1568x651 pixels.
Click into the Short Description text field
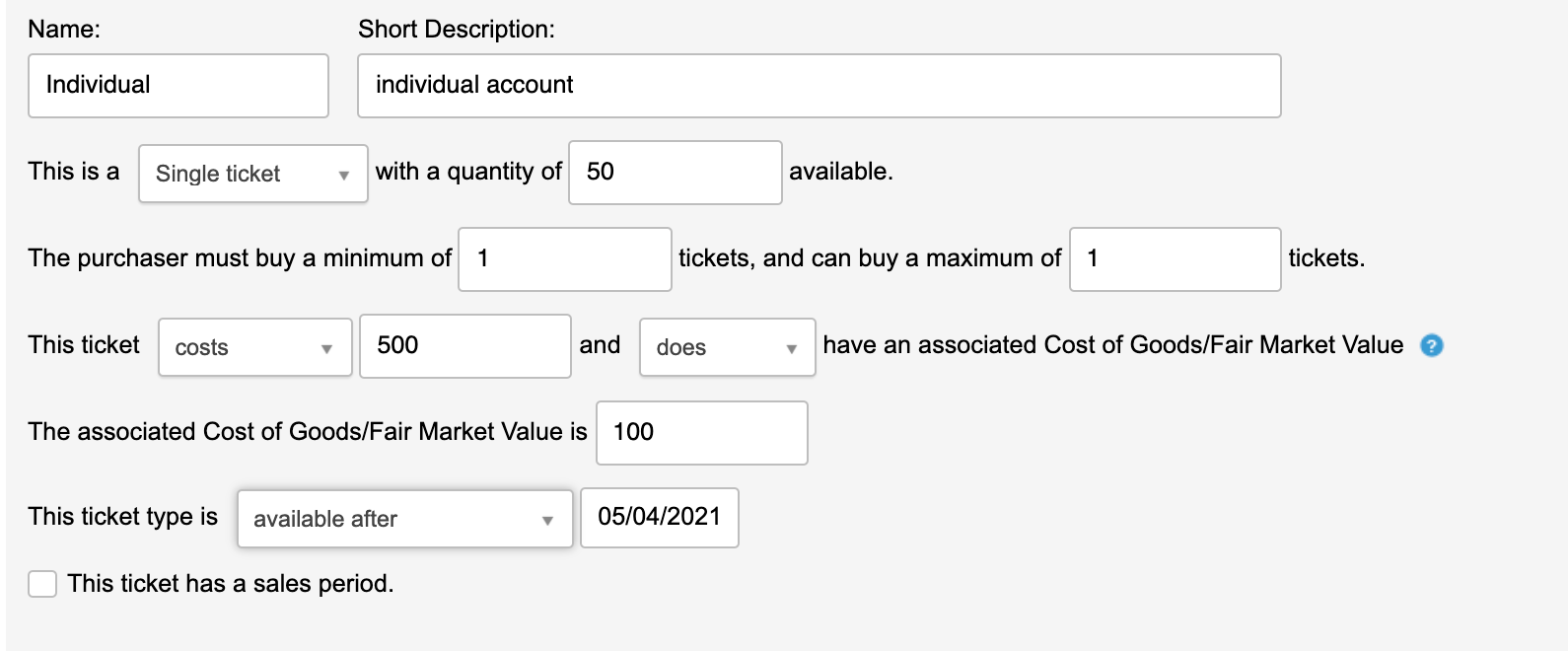819,86
